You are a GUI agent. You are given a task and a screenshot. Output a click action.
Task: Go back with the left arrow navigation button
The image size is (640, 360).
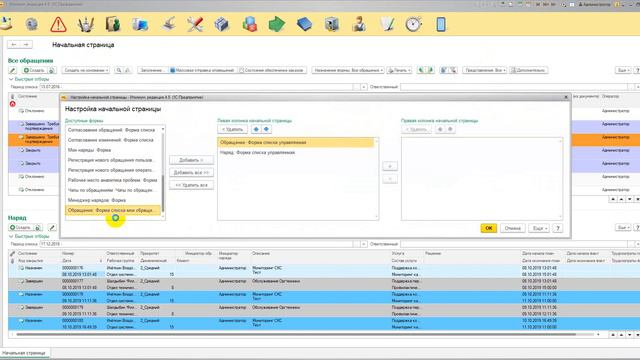[14, 44]
